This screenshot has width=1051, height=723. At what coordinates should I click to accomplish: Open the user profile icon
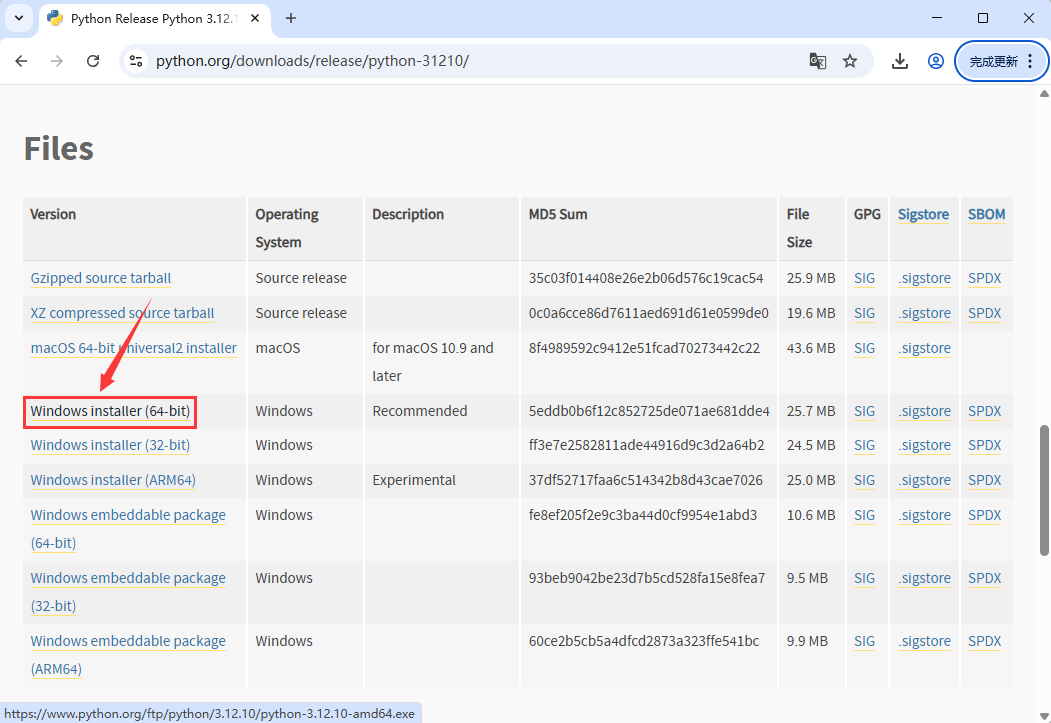[936, 61]
